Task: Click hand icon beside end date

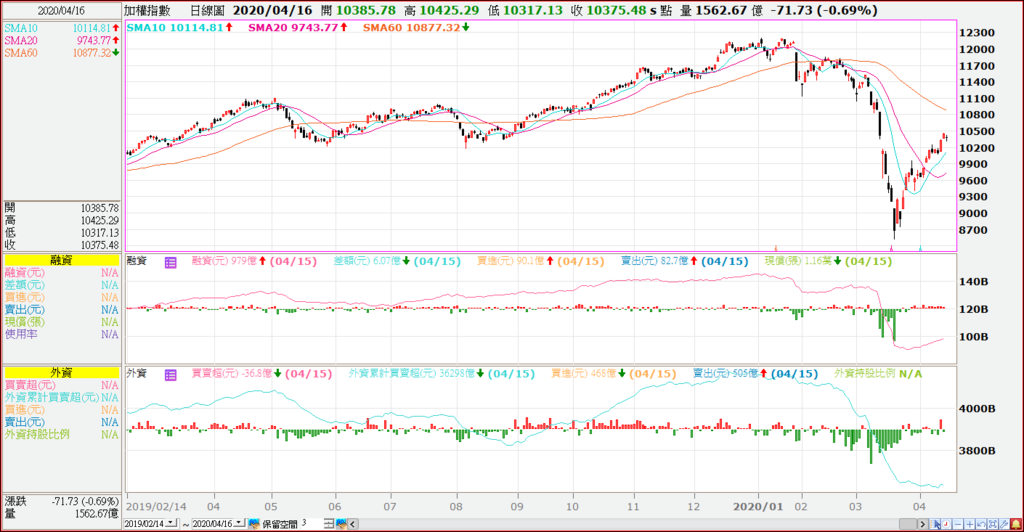Action: 254,524
